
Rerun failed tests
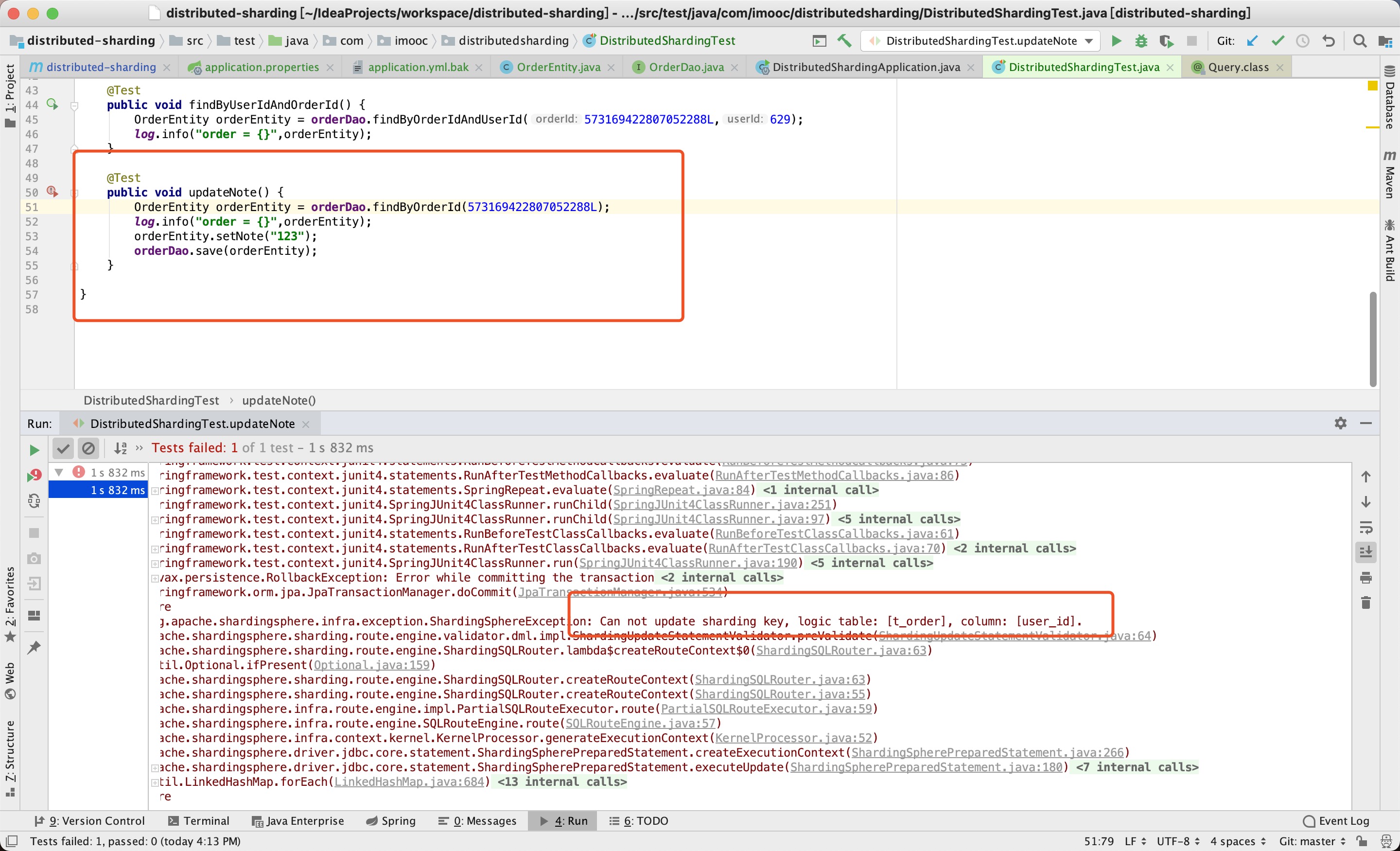(34, 475)
